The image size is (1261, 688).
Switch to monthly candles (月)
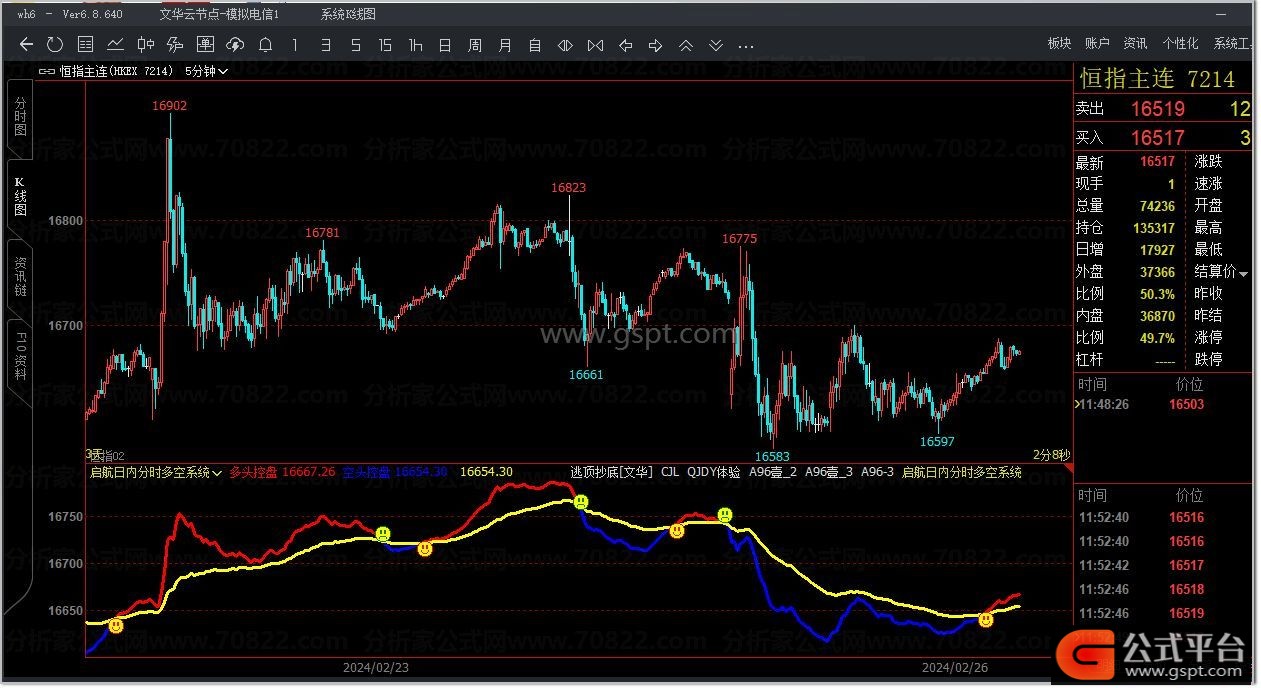(x=505, y=45)
